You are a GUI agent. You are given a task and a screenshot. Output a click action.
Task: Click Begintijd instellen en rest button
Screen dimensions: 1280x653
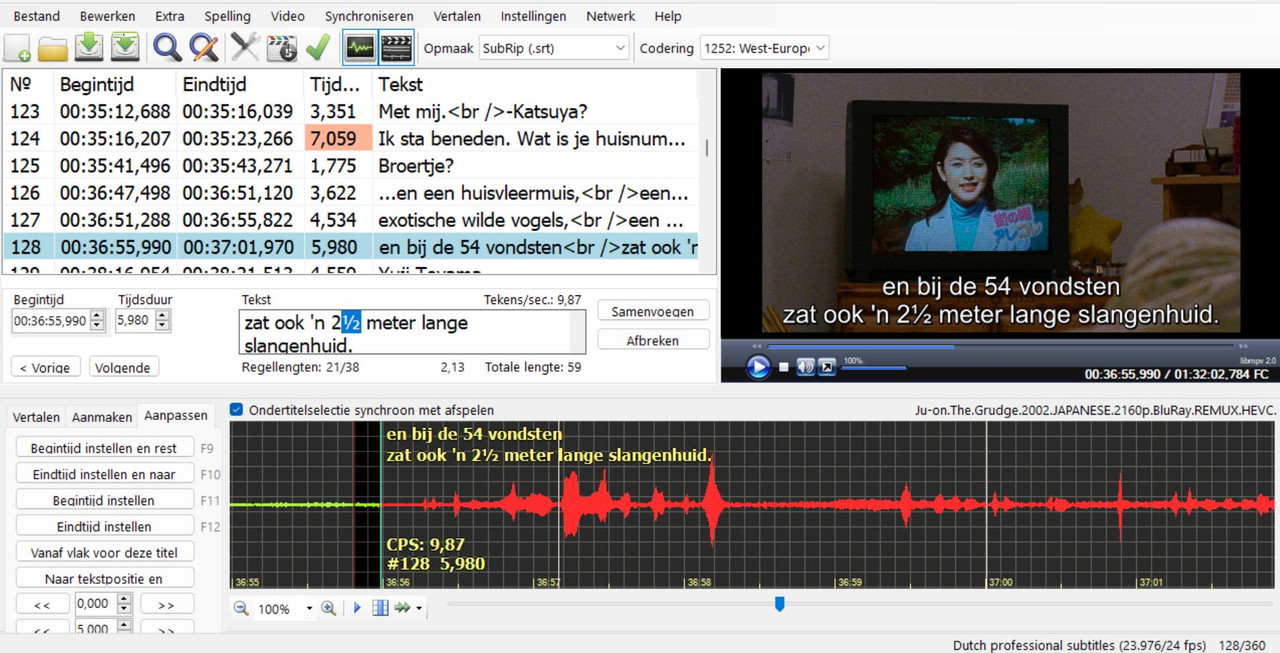pos(105,448)
